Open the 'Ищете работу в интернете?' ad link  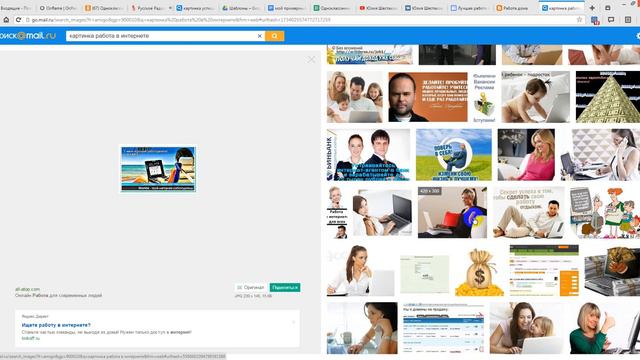[x=56, y=325]
